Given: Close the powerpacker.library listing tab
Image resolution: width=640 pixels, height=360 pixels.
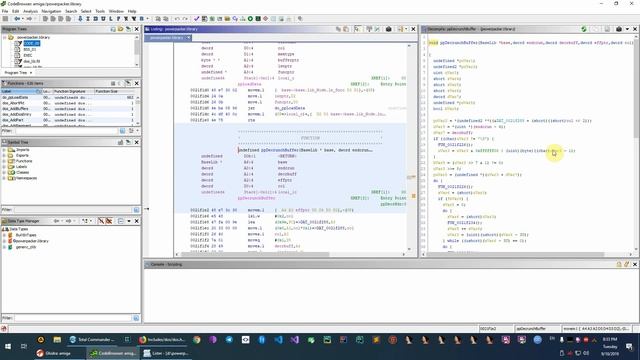Looking at the screenshot, I should (189, 38).
